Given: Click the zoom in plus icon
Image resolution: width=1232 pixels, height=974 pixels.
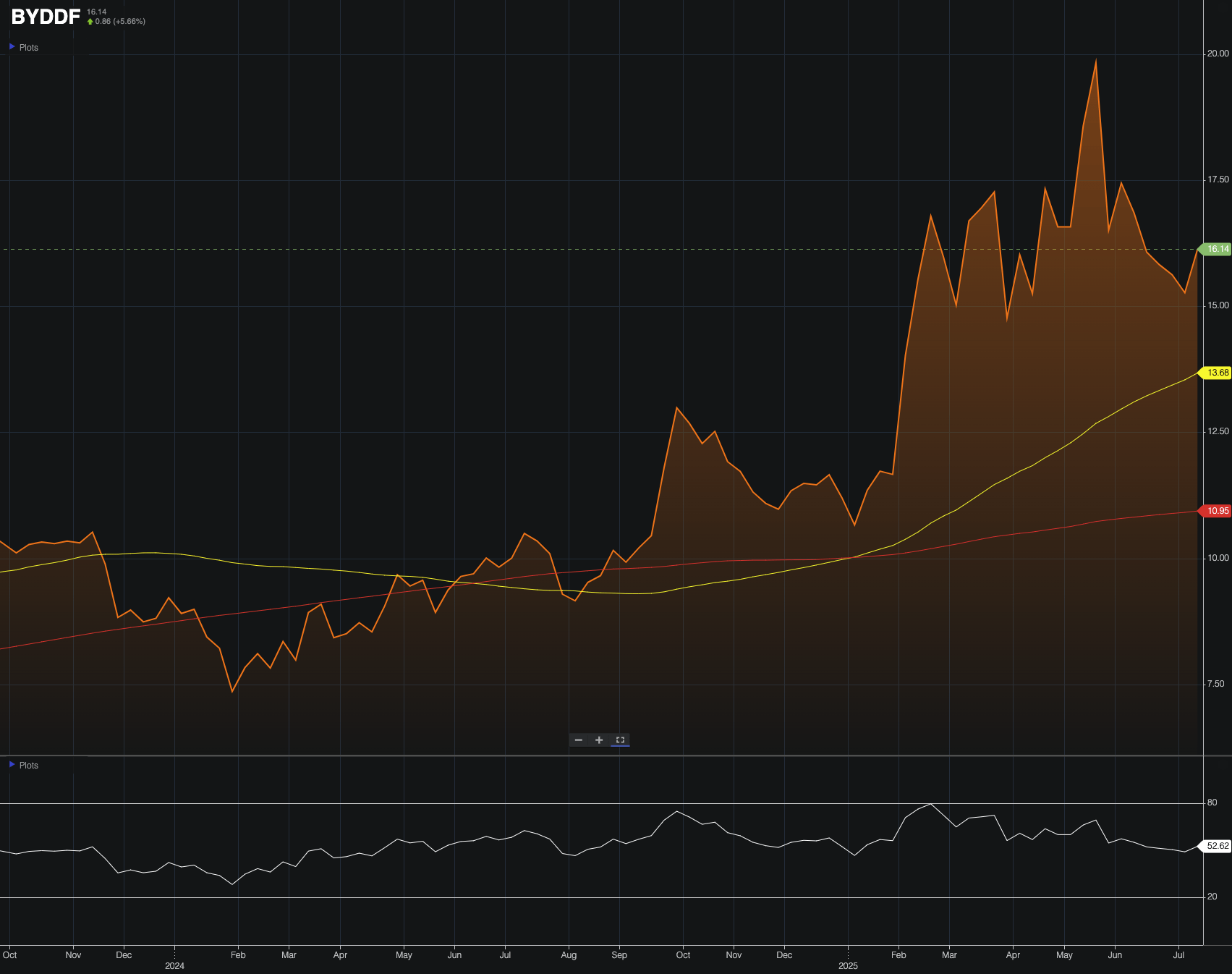Looking at the screenshot, I should click(599, 740).
